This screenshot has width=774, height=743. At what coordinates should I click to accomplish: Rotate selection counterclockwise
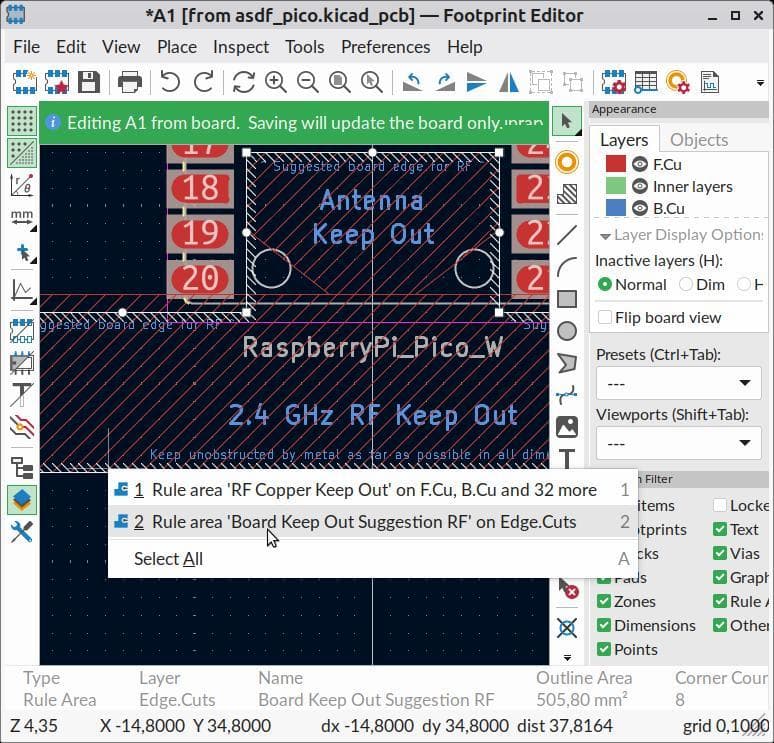click(x=412, y=82)
